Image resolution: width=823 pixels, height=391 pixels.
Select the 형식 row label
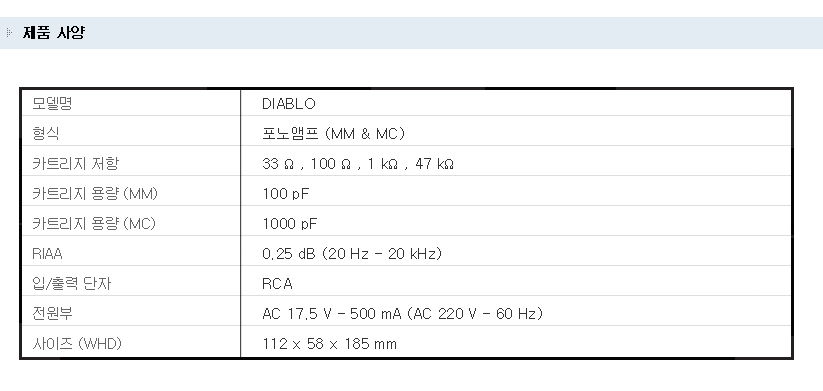[x=46, y=133]
